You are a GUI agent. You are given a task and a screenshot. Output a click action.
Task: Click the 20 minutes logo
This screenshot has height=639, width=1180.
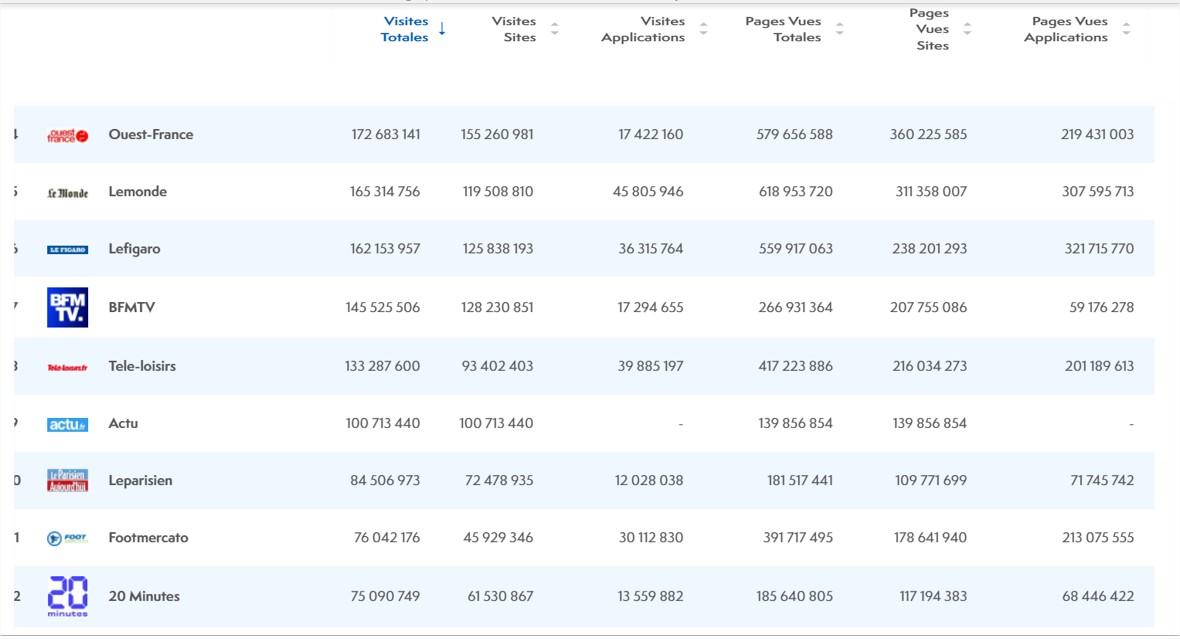pyautogui.click(x=68, y=596)
